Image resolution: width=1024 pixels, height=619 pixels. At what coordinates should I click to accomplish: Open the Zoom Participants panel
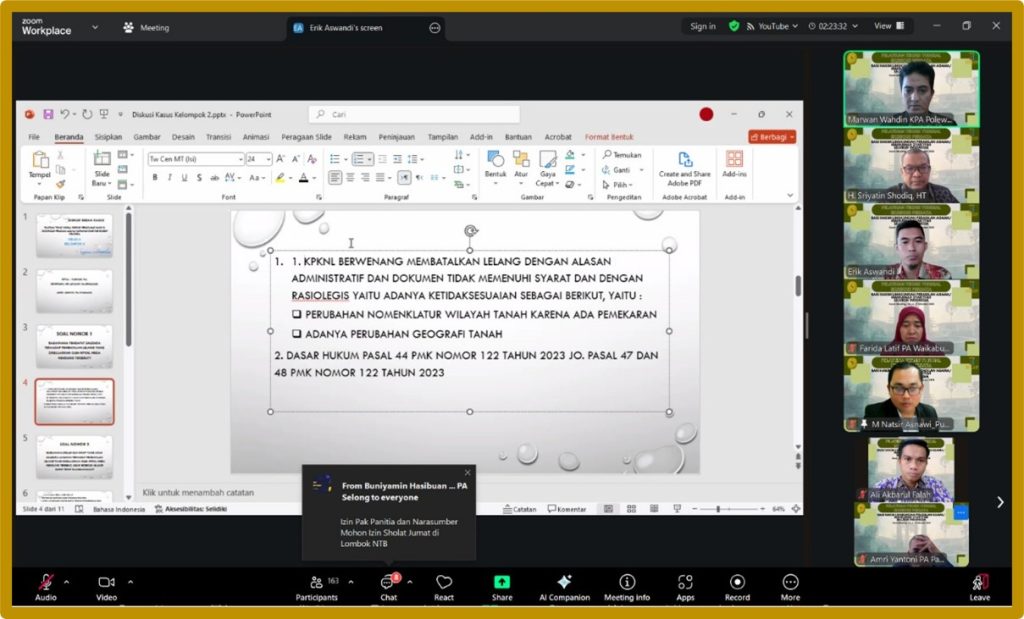pos(316,583)
